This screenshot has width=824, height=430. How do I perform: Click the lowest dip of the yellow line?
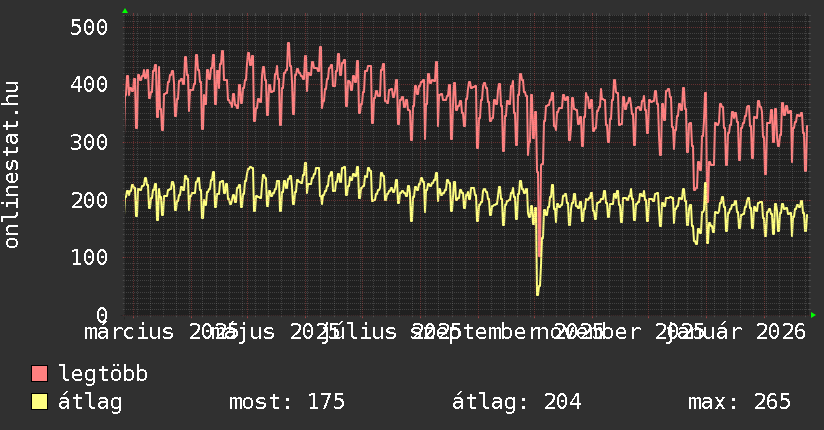(537, 293)
